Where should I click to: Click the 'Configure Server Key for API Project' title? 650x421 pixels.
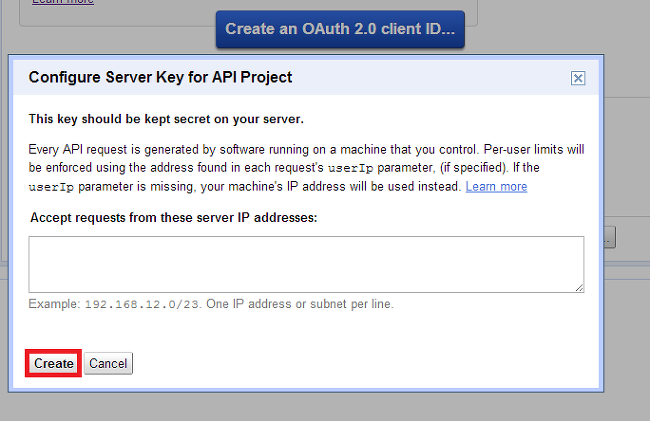[x=160, y=77]
